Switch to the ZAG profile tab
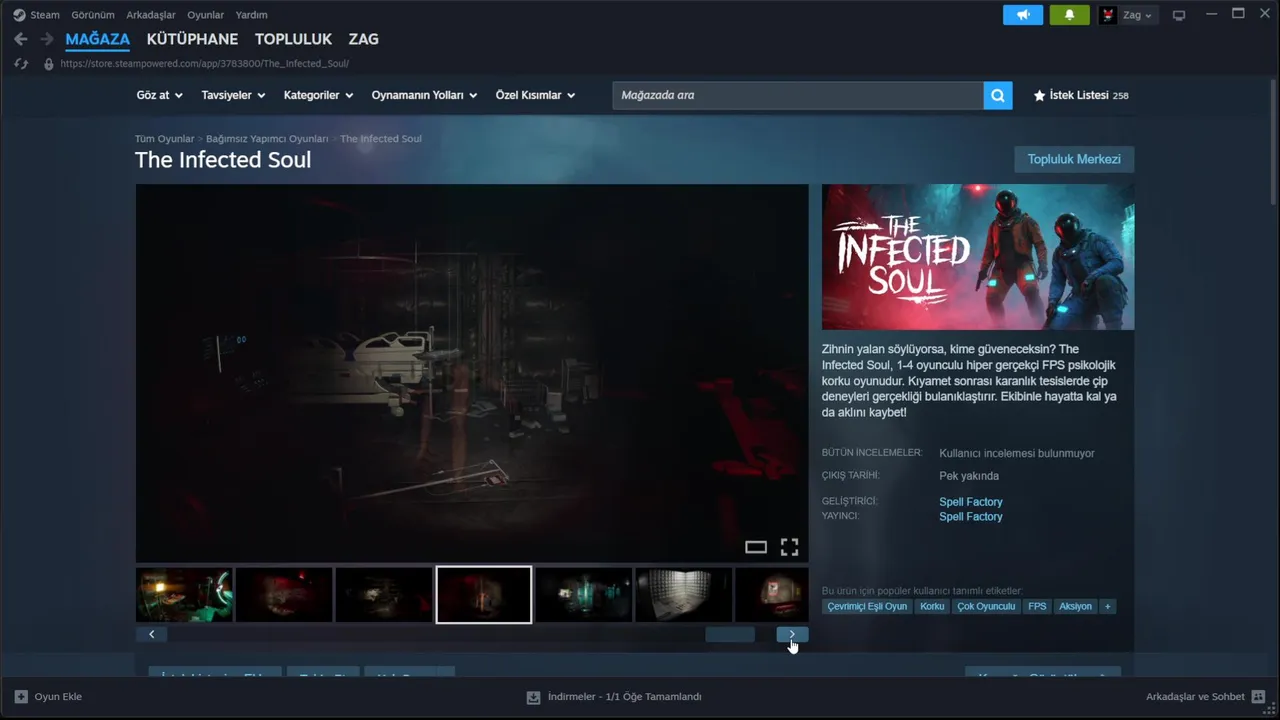The width and height of the screenshot is (1280, 720). [364, 39]
